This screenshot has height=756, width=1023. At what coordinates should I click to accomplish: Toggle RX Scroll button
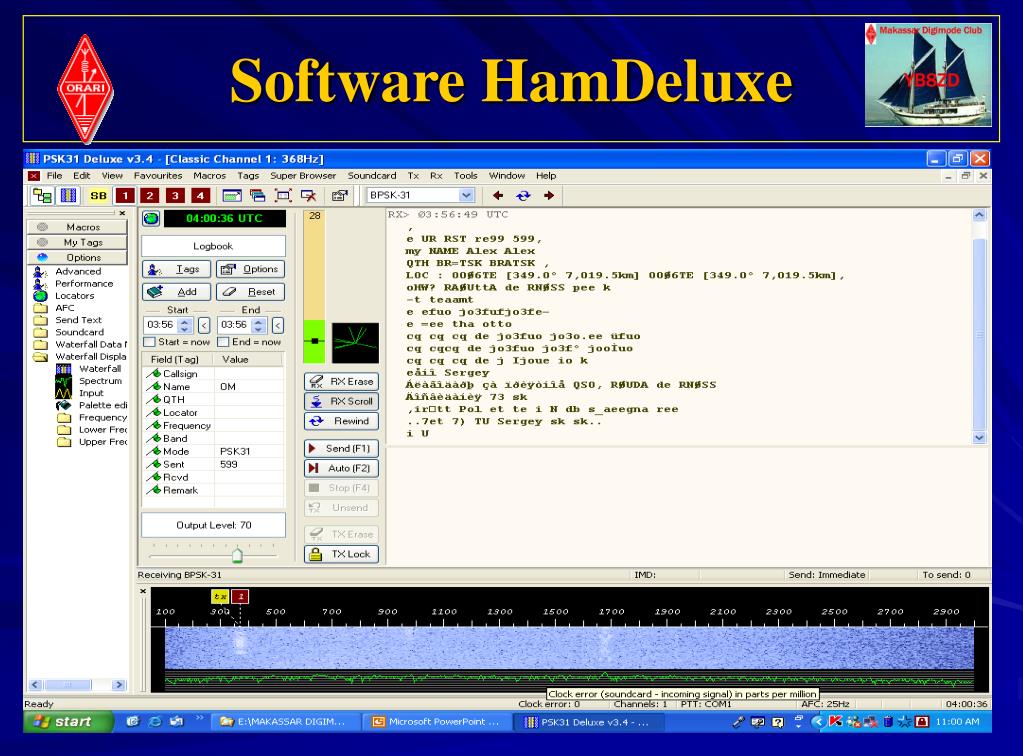pos(341,401)
